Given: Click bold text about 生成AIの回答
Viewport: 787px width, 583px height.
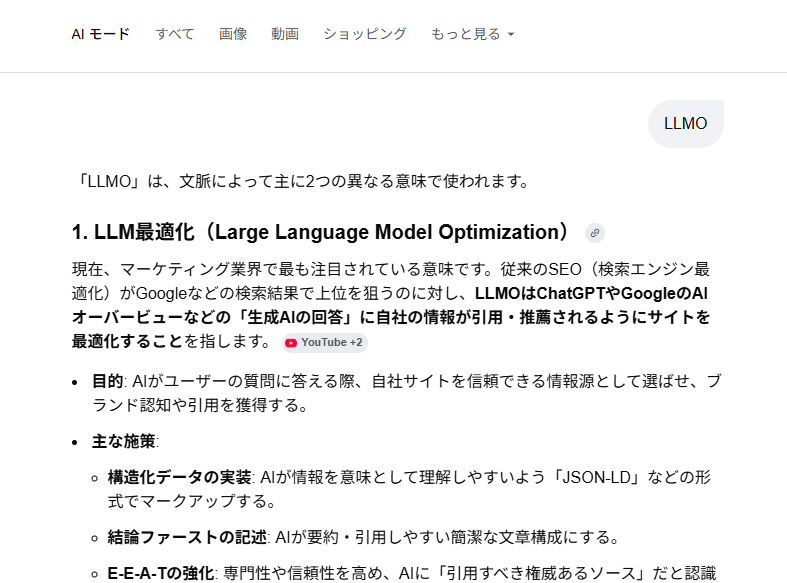Looking at the screenshot, I should (400, 318).
